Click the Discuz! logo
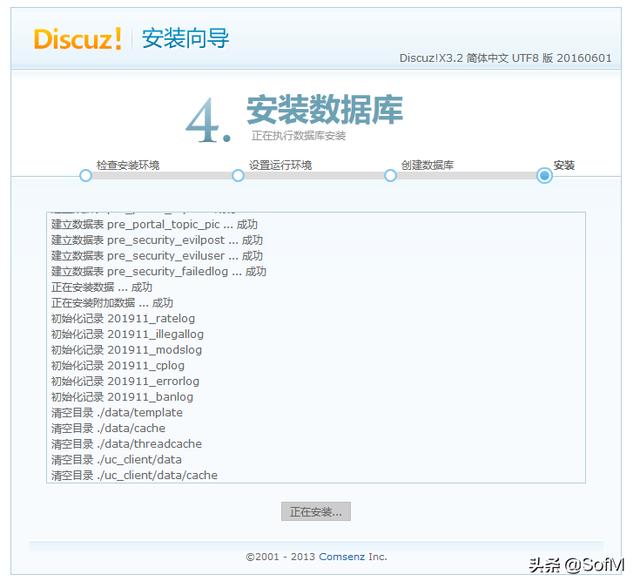Screen dimensions: 640x588 tap(78, 39)
